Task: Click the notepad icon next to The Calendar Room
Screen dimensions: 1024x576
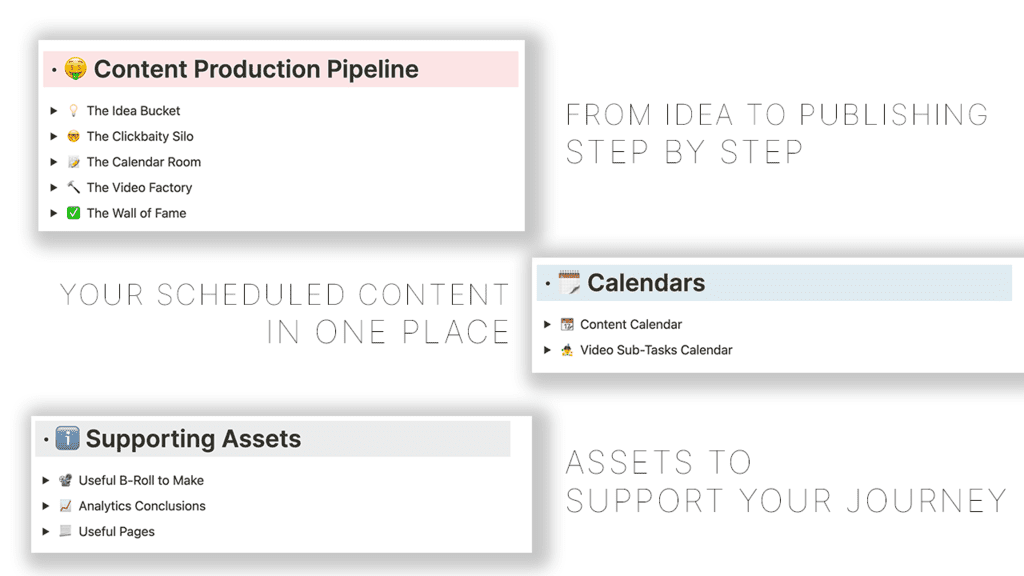Action: coord(73,161)
